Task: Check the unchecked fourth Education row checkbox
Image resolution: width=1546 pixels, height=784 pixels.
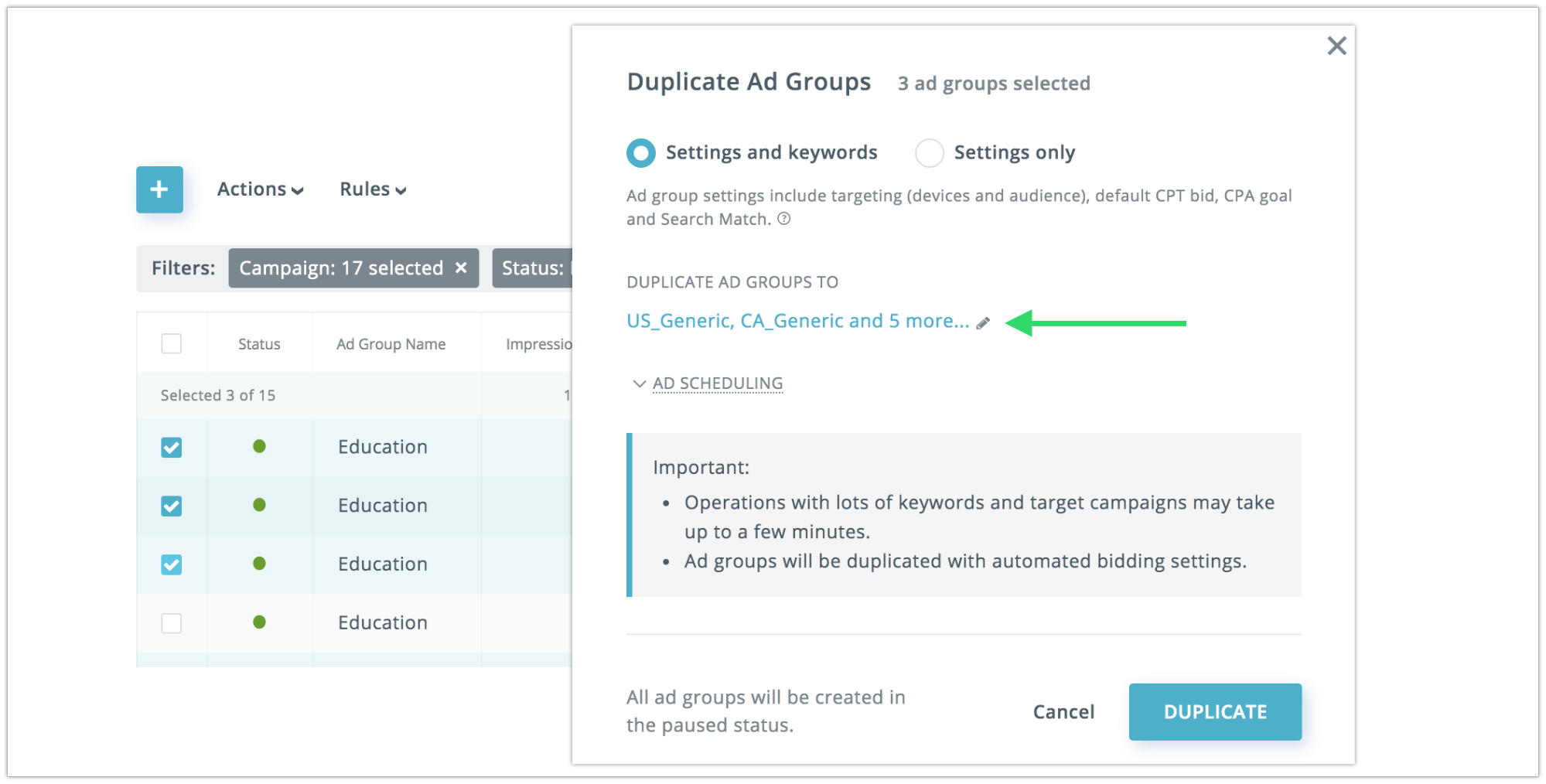Action: tap(172, 623)
